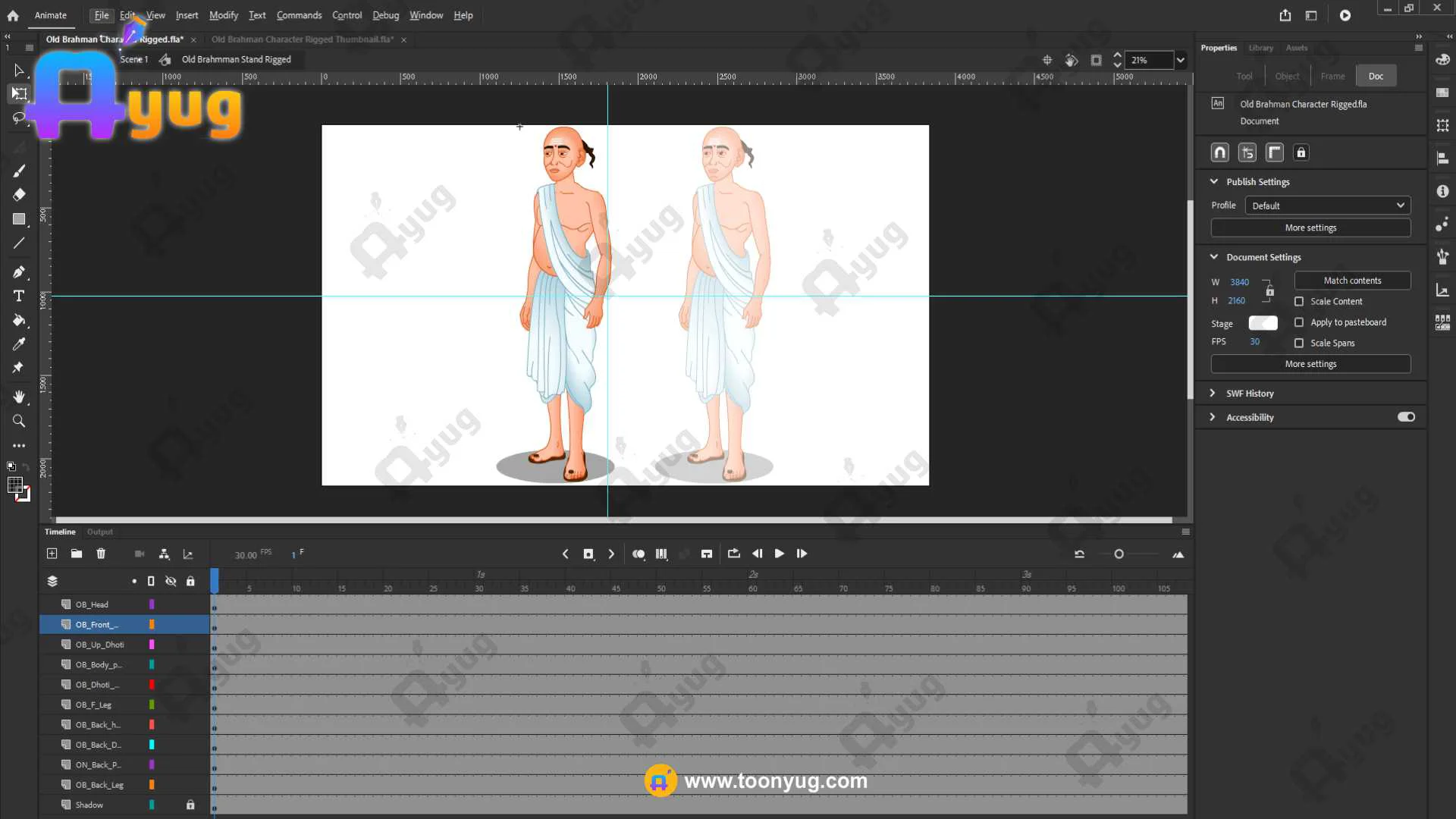1456x819 pixels.
Task: Select the Free Transform tool
Action: pyautogui.click(x=19, y=94)
